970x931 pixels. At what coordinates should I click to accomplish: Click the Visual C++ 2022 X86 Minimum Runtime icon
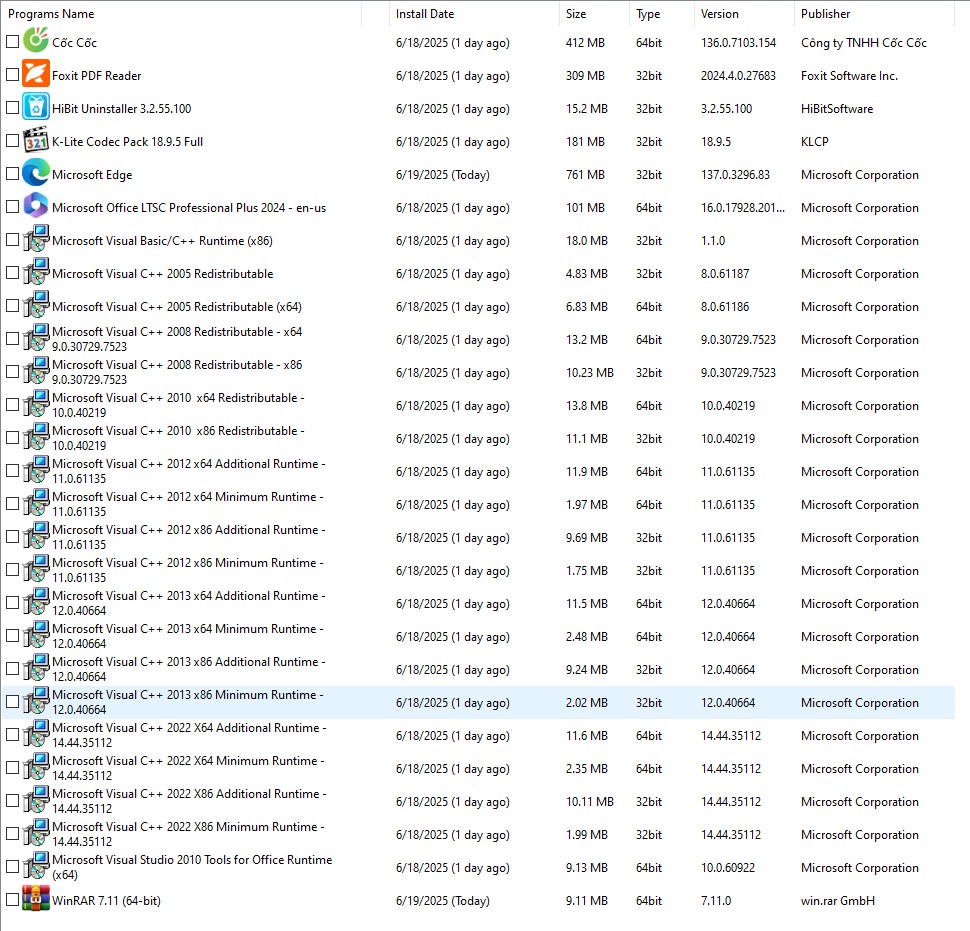[36, 833]
